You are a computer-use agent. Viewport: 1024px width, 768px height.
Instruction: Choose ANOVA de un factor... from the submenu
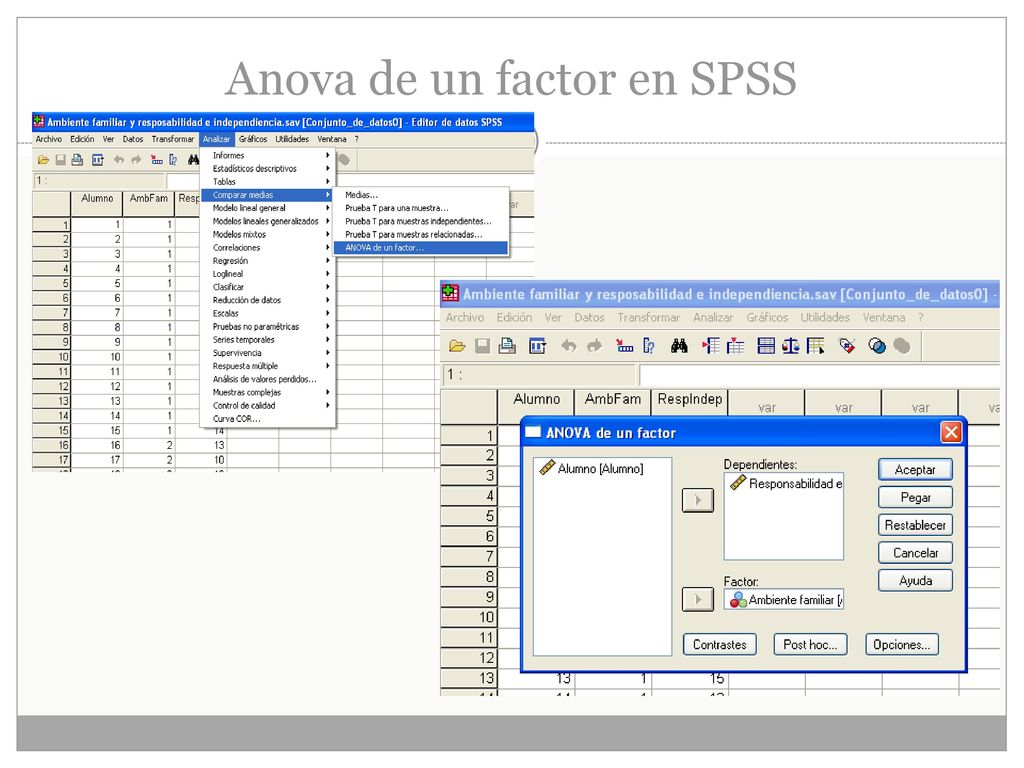tap(421, 248)
